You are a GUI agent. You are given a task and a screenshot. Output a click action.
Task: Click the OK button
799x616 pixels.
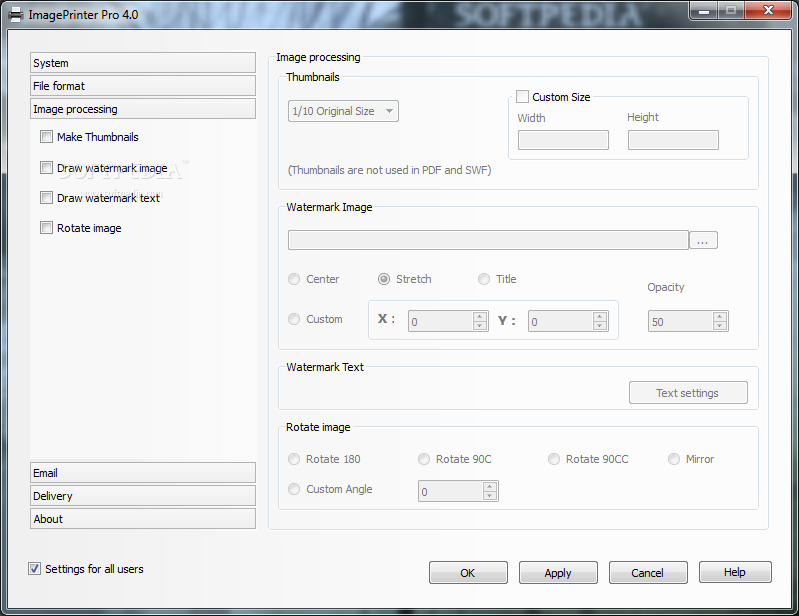(x=468, y=572)
